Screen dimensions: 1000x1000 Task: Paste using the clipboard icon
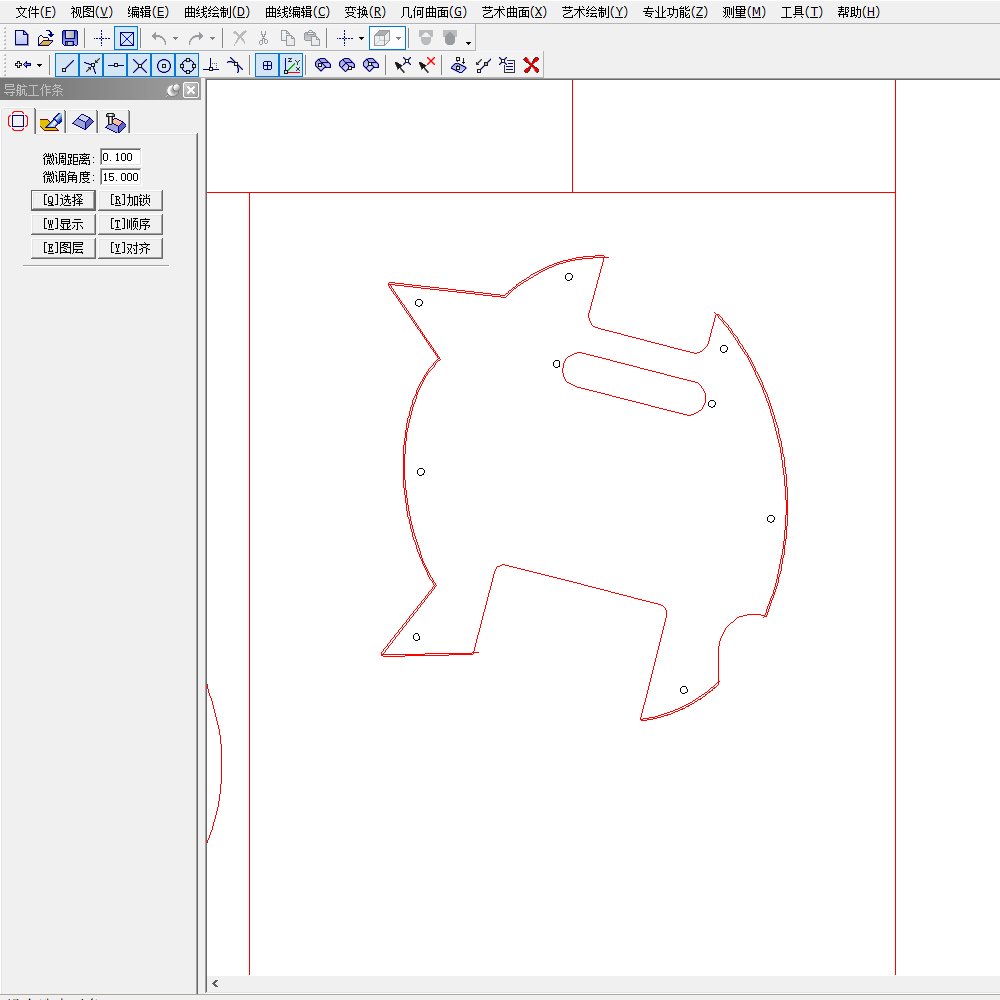tap(312, 38)
